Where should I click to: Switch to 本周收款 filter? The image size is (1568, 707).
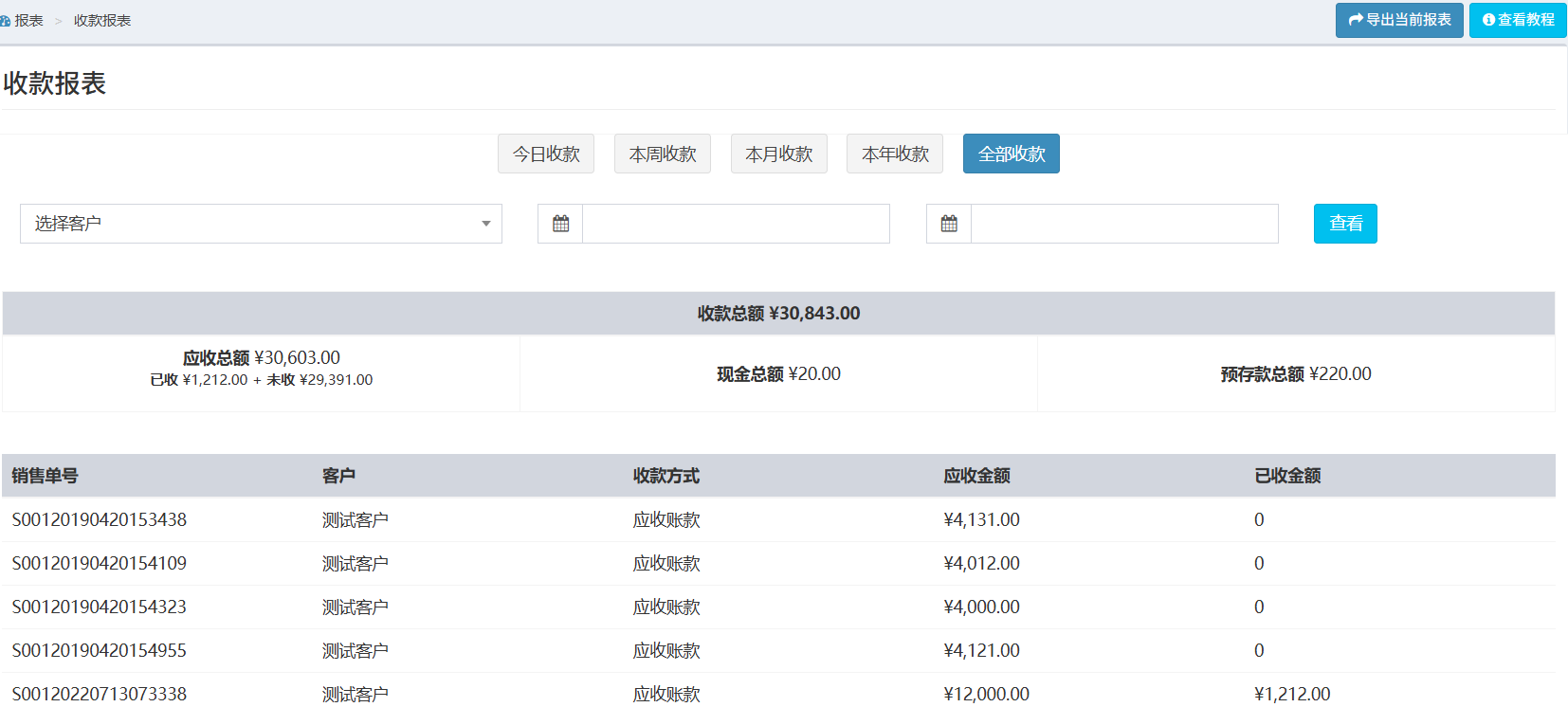click(663, 154)
